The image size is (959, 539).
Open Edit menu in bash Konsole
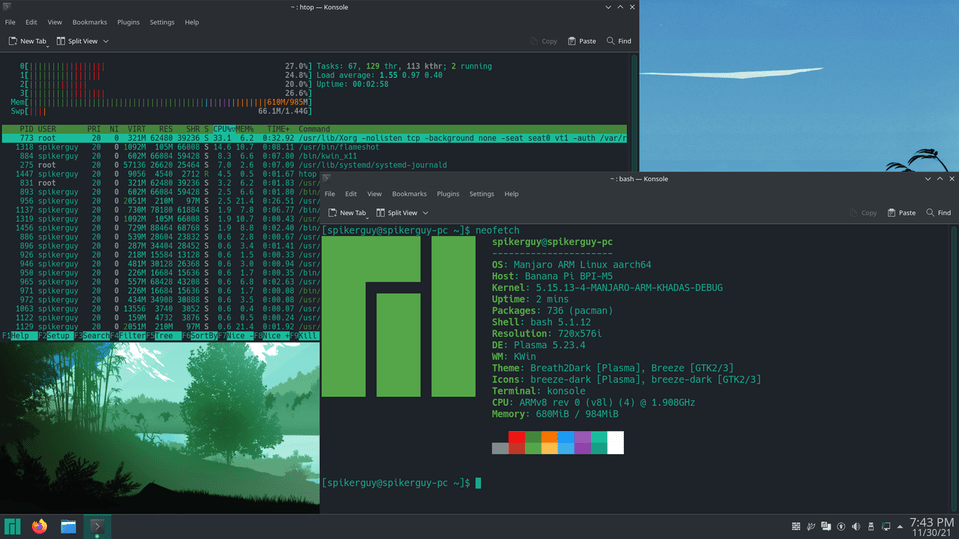[x=350, y=194]
